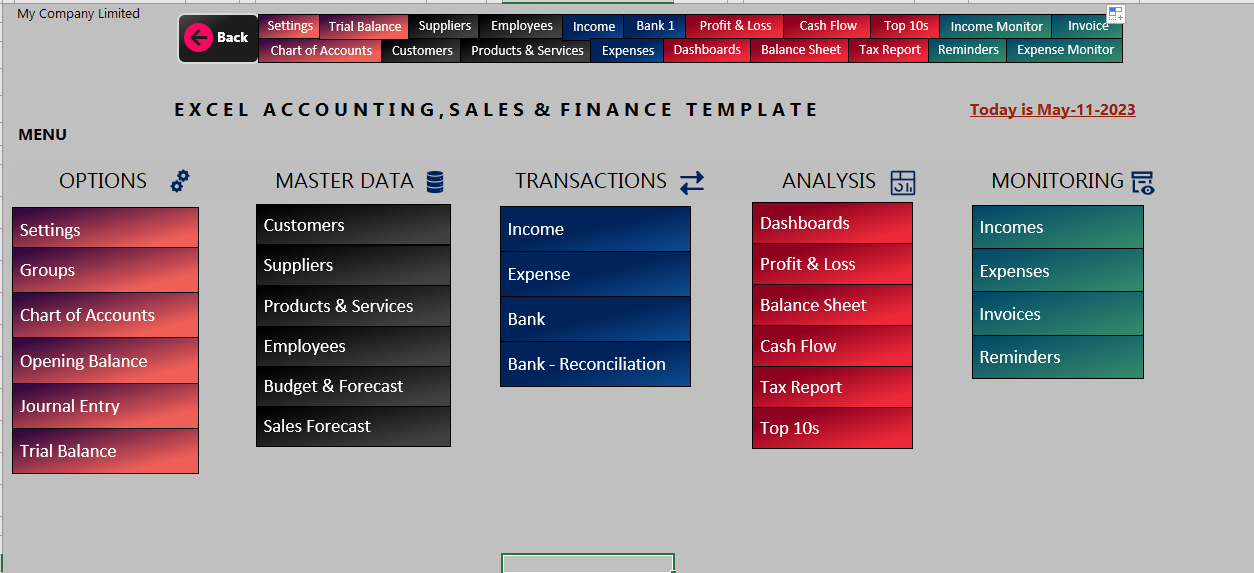The image size is (1254, 573).
Task: Select Settings under the OPTIONS list
Action: pyautogui.click(x=105, y=229)
